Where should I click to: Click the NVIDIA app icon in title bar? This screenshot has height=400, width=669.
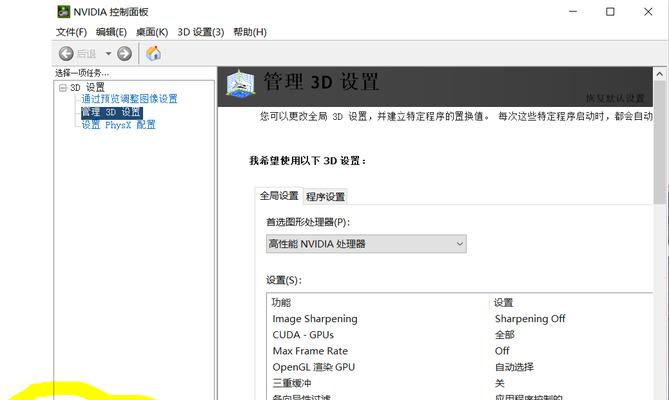click(63, 12)
